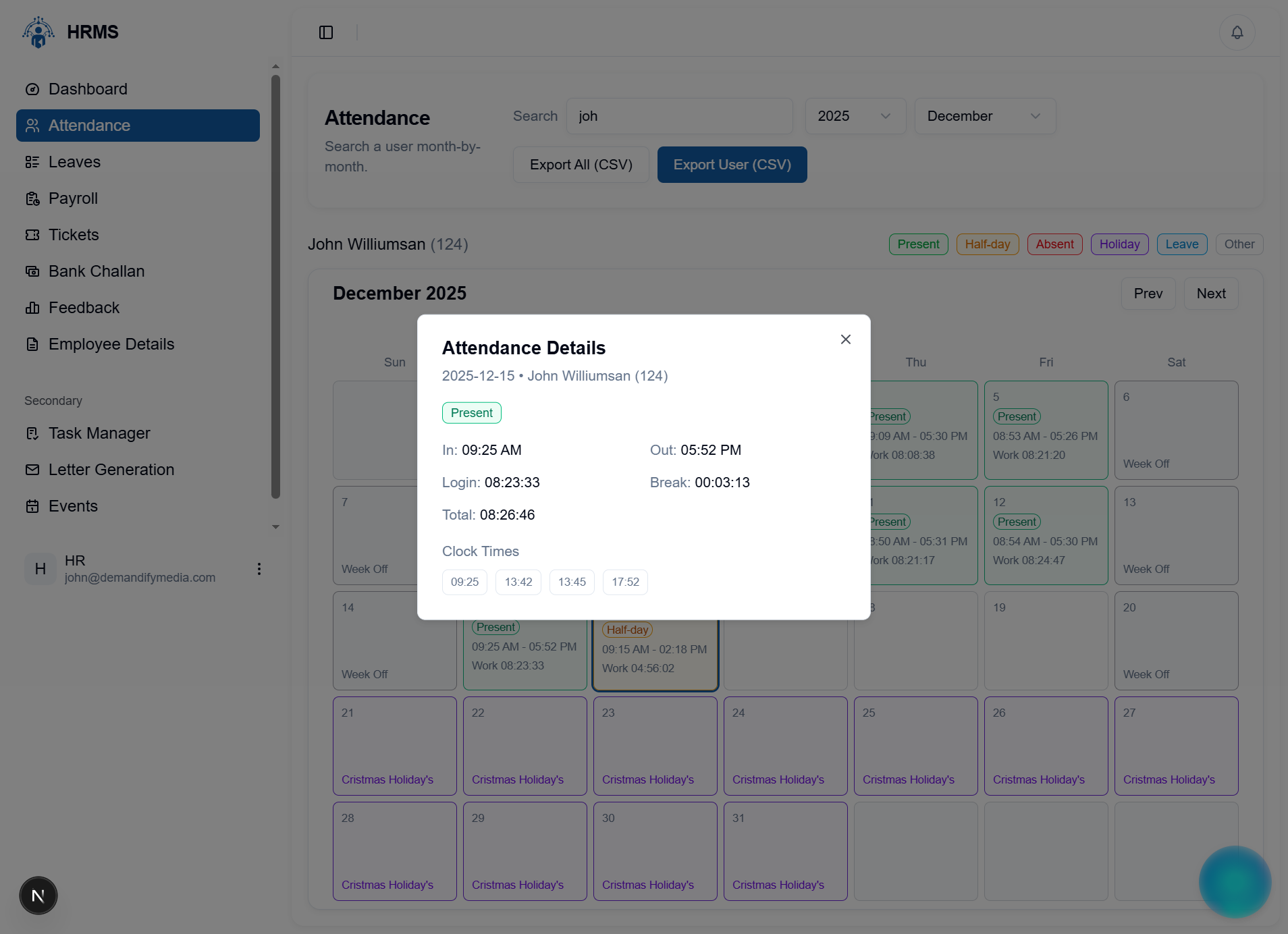Image resolution: width=1288 pixels, height=934 pixels.
Task: Click the HRMS logo icon
Action: [38, 32]
